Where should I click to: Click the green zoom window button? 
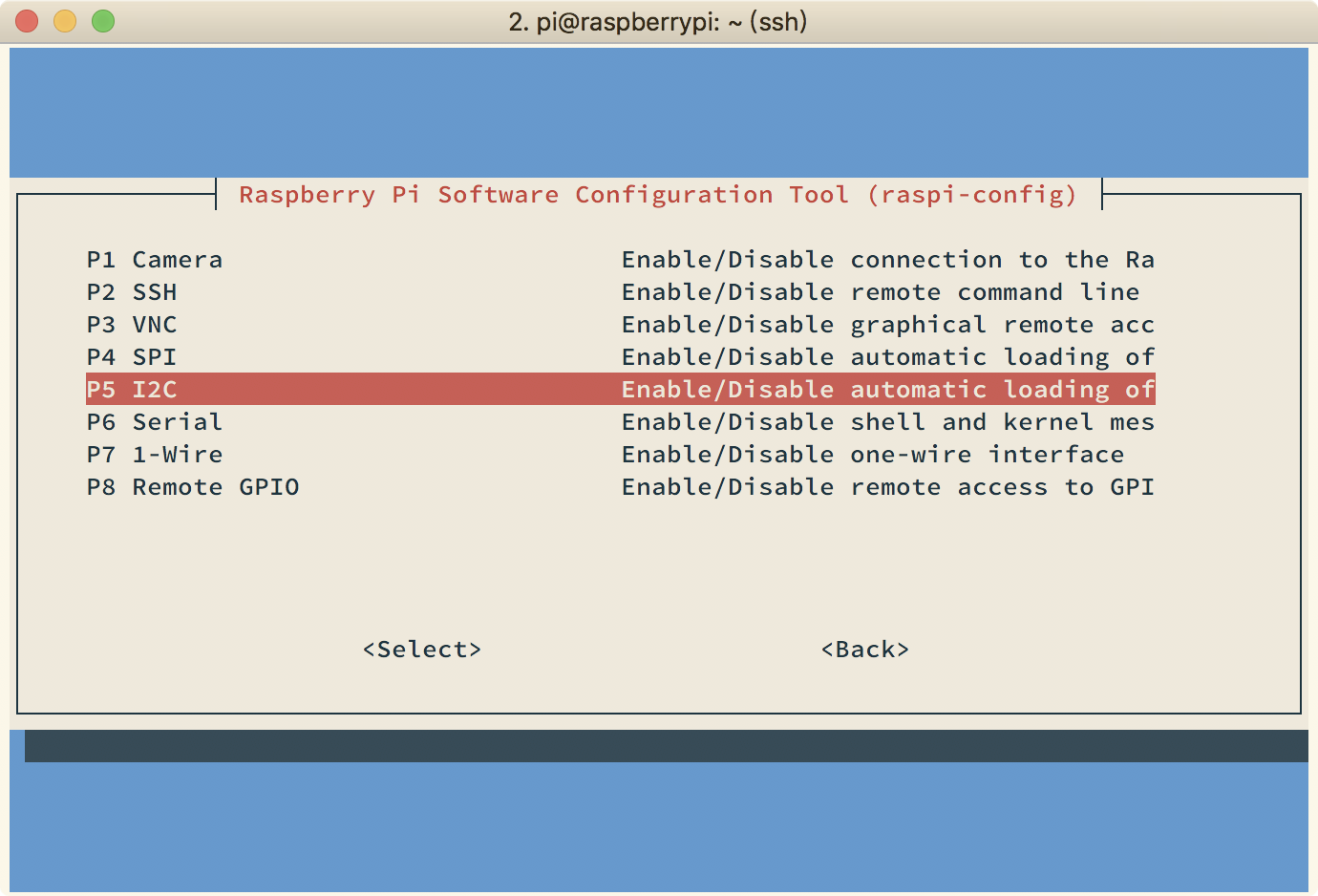coord(103,21)
